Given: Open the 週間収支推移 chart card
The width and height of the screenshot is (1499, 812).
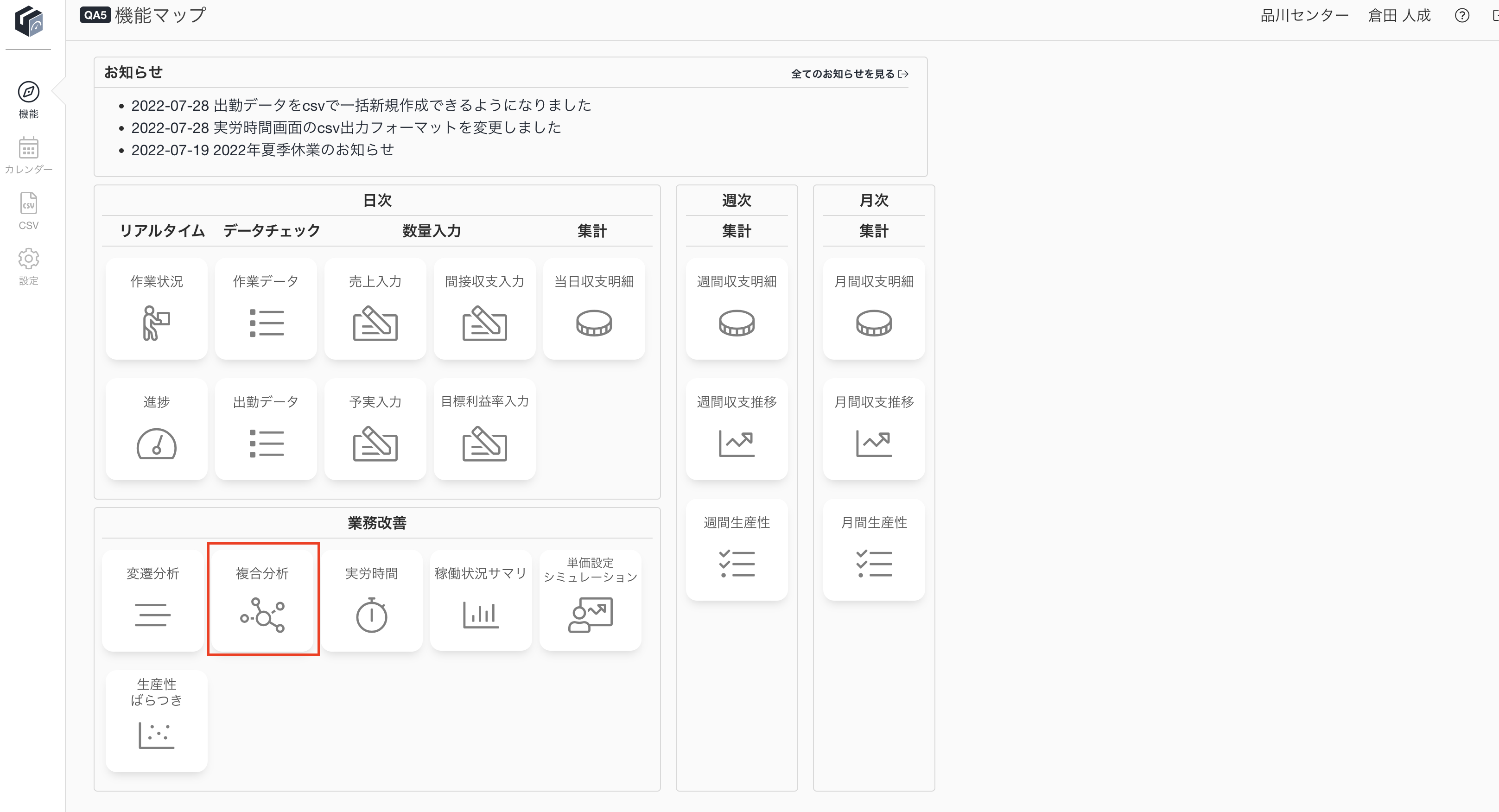Looking at the screenshot, I should [737, 429].
